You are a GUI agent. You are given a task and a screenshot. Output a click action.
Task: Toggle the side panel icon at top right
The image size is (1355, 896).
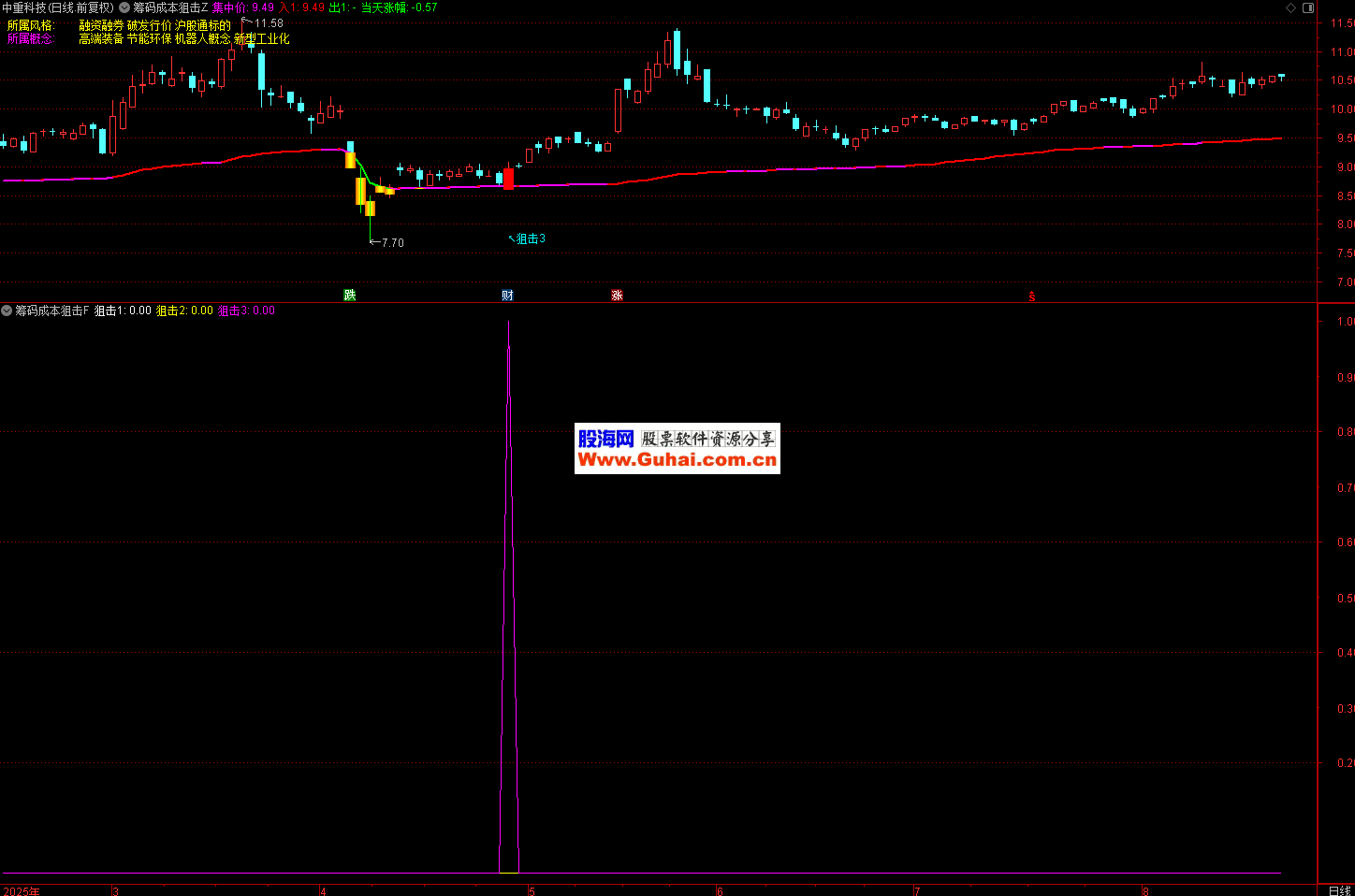(x=1309, y=7)
